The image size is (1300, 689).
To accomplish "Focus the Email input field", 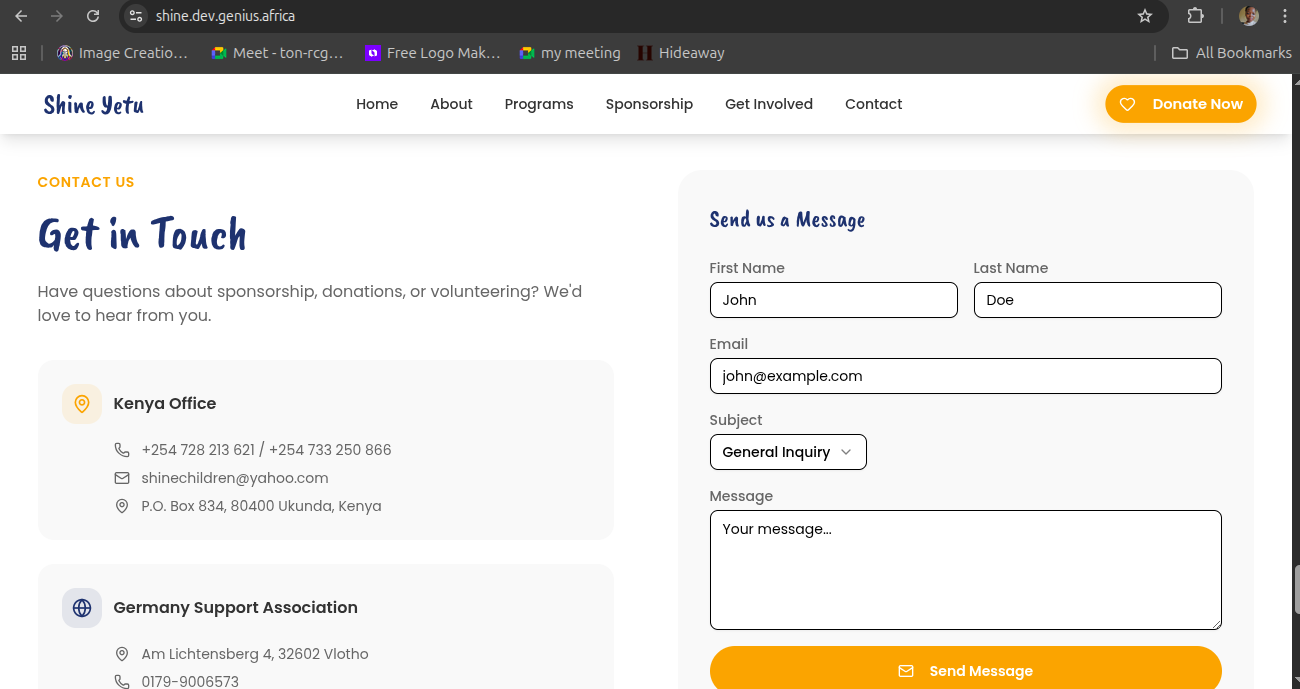I will click(x=965, y=376).
